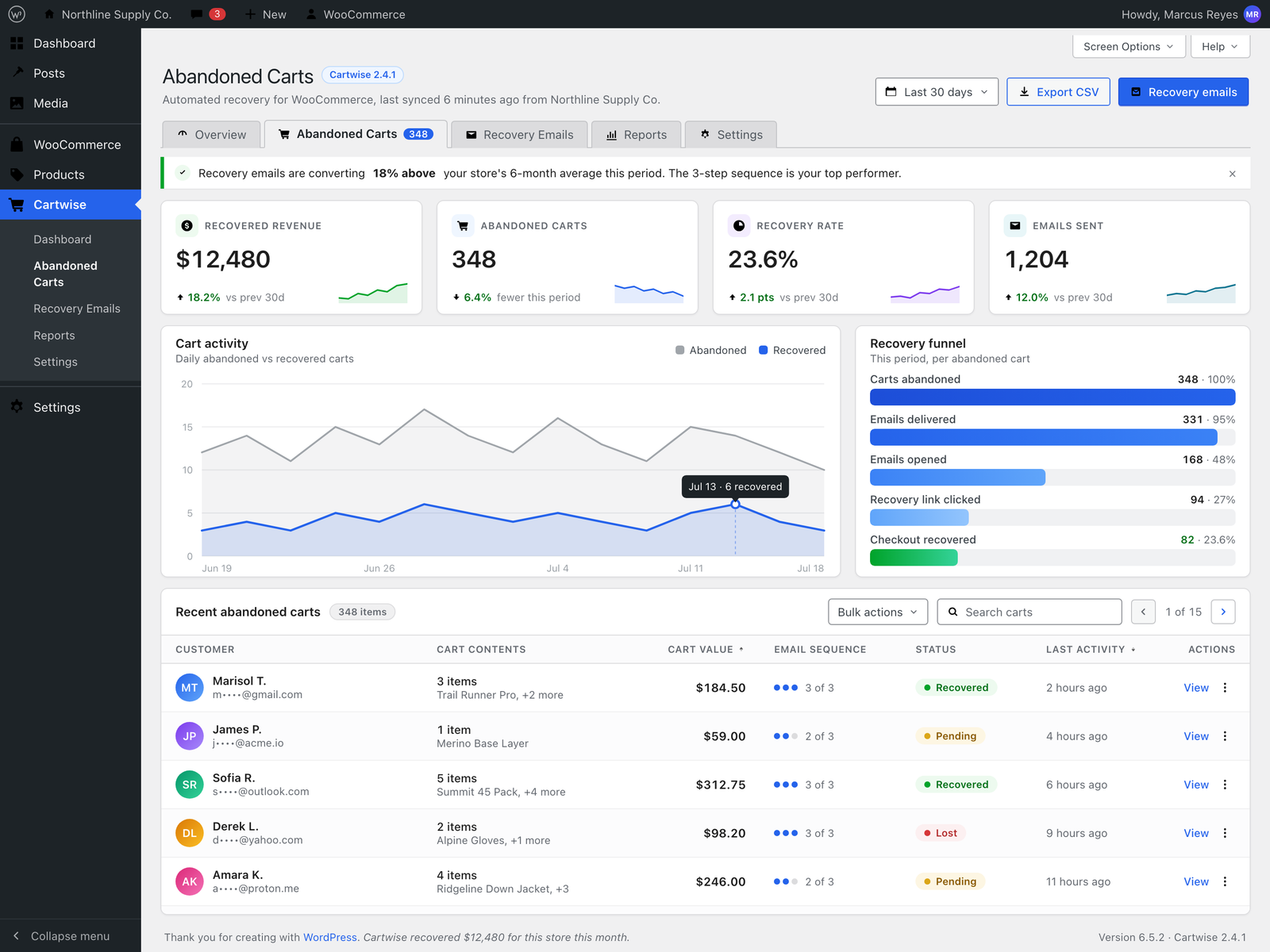Click the Cartwise 2.4.1 version badge
Screen dimensions: 1270x952
(x=363, y=75)
